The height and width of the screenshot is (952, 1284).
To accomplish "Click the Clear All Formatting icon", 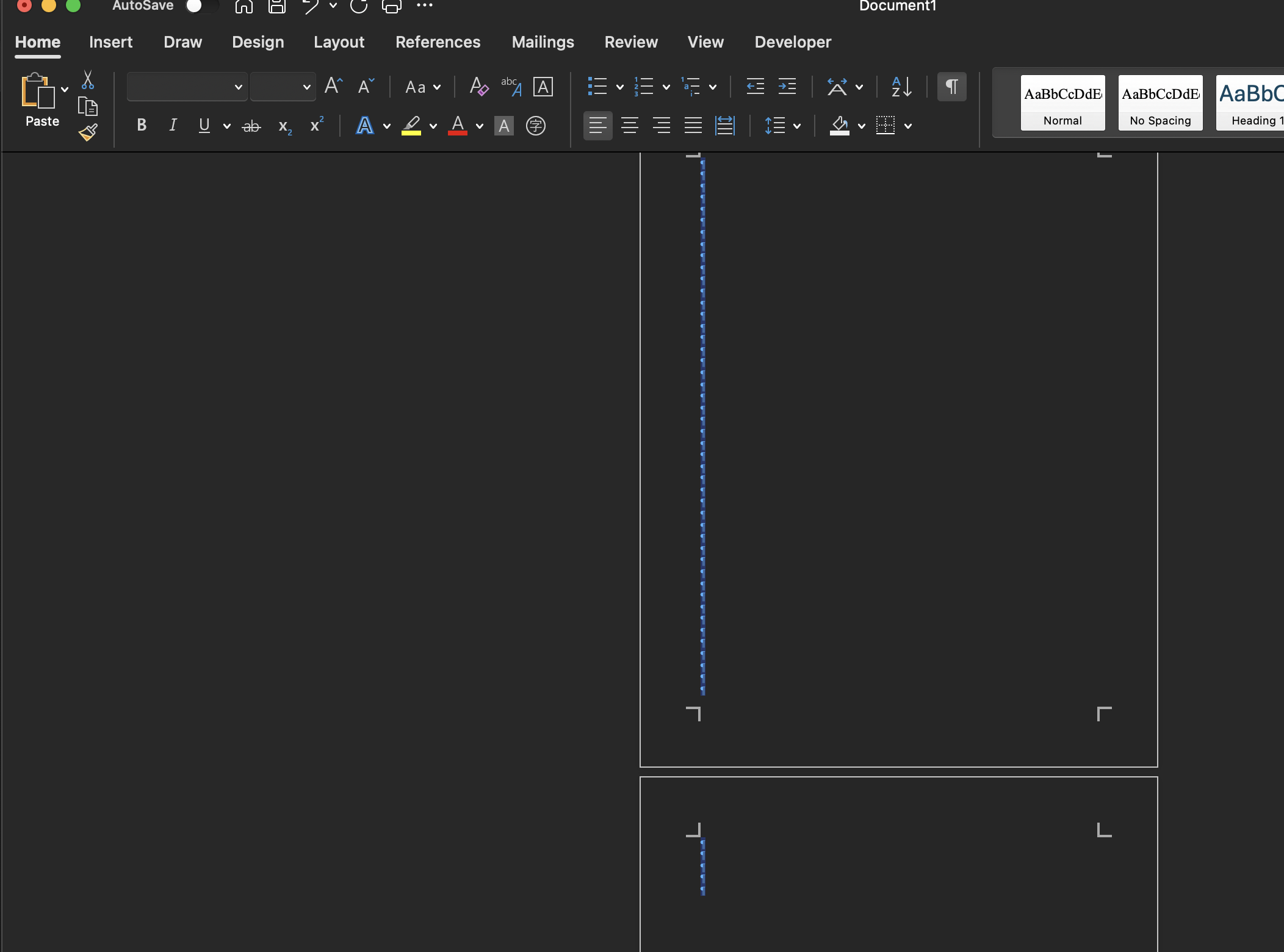I will coord(478,87).
